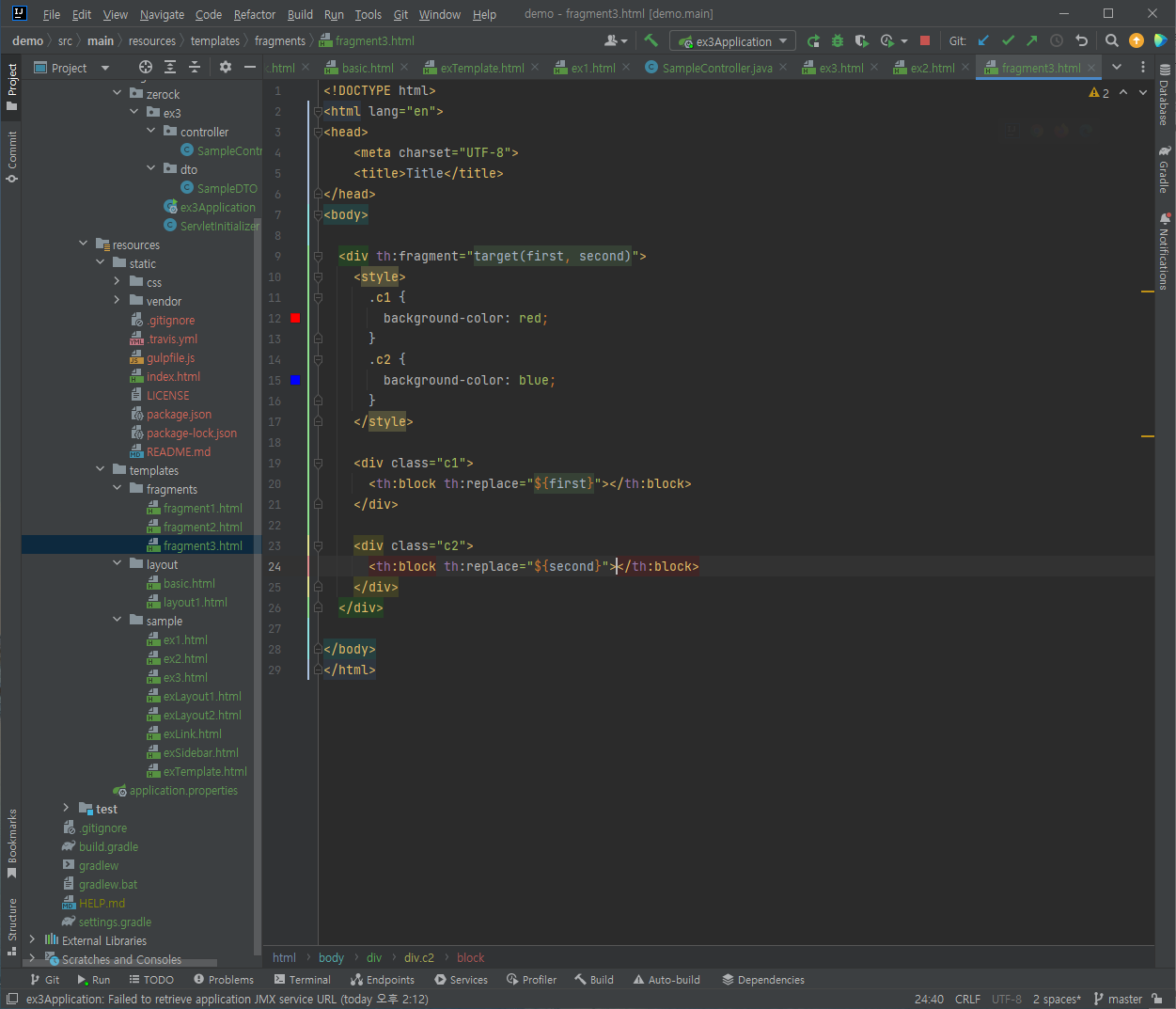
Task: Click the Profiler run icon
Action: pyautogui.click(x=886, y=40)
